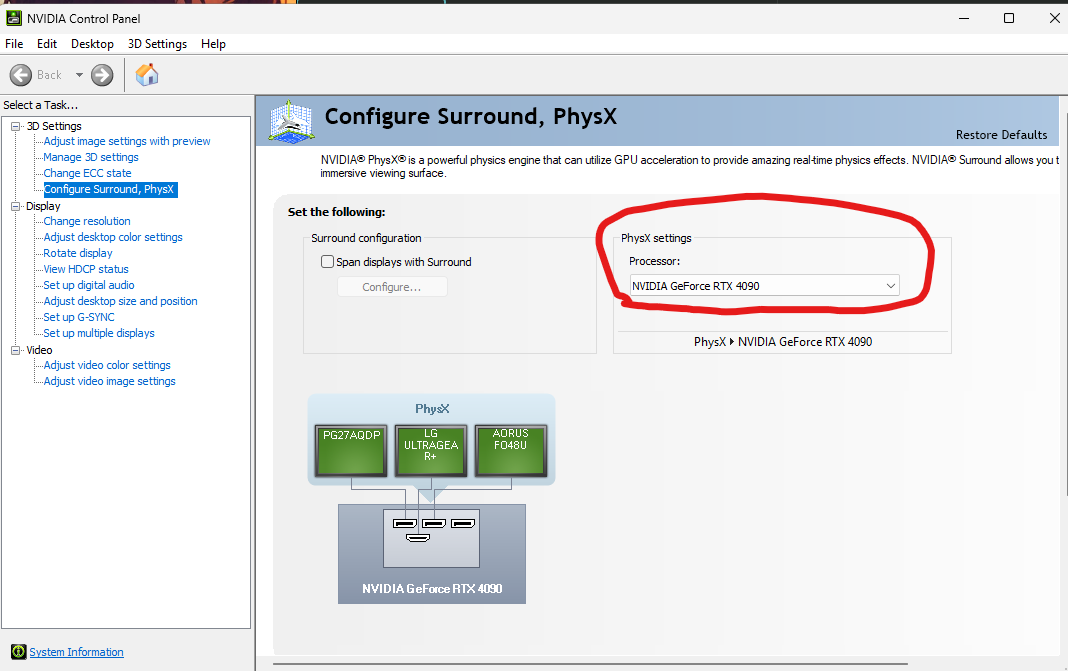Image resolution: width=1068 pixels, height=671 pixels.
Task: Click the Back arrow button
Action: coord(21,75)
